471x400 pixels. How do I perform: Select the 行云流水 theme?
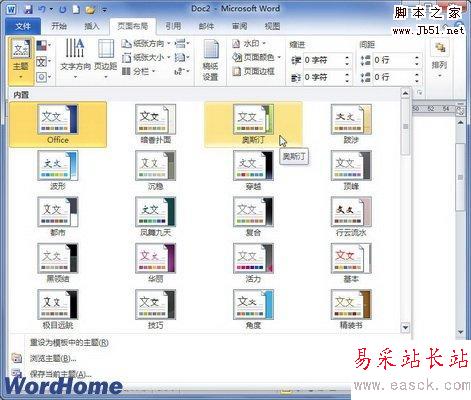351,217
